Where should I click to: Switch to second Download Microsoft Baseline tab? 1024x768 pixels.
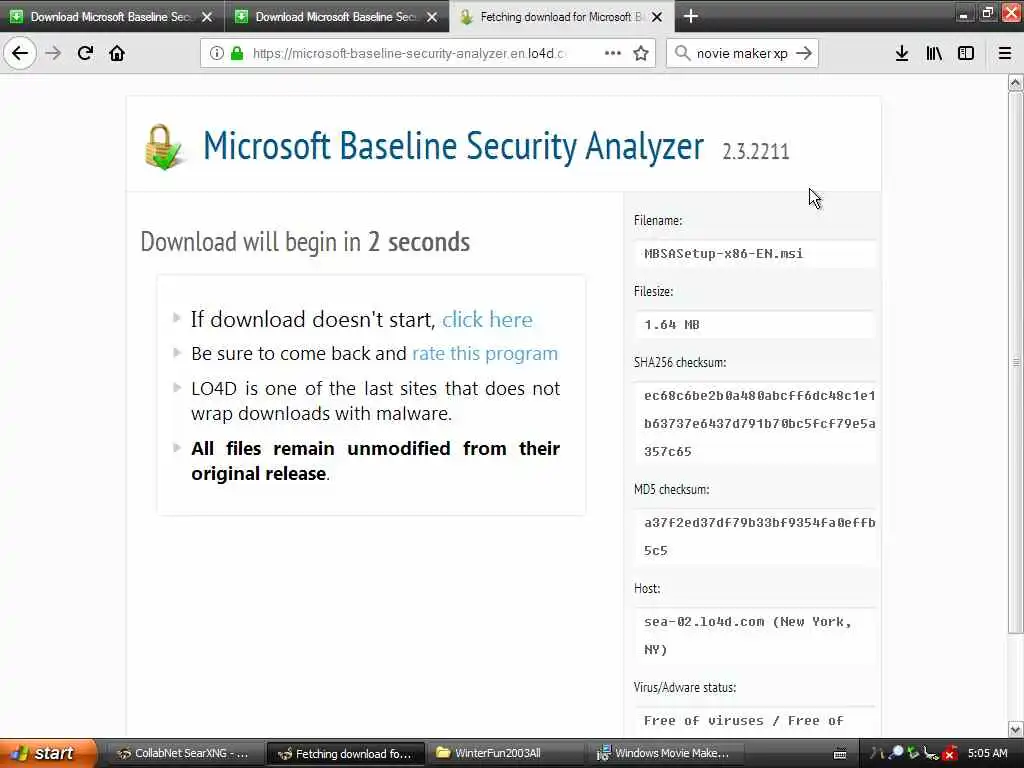tap(336, 17)
